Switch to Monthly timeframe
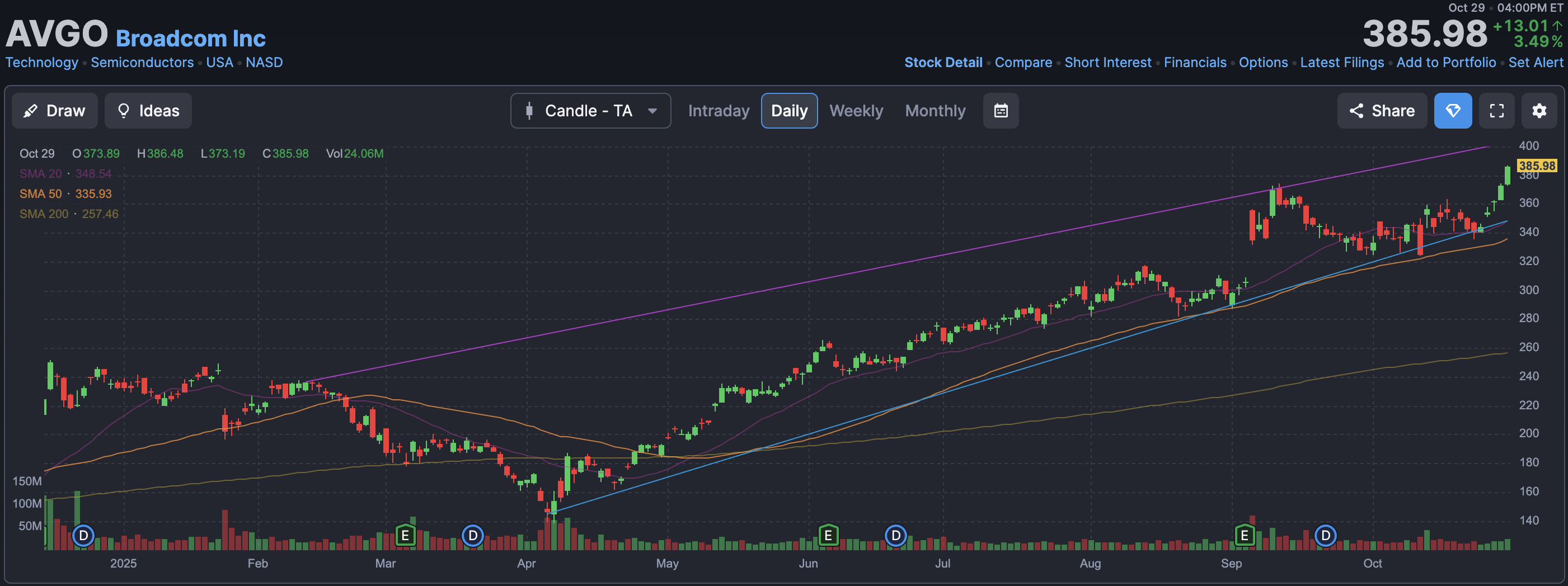Image resolution: width=1568 pixels, height=586 pixels. 935,111
